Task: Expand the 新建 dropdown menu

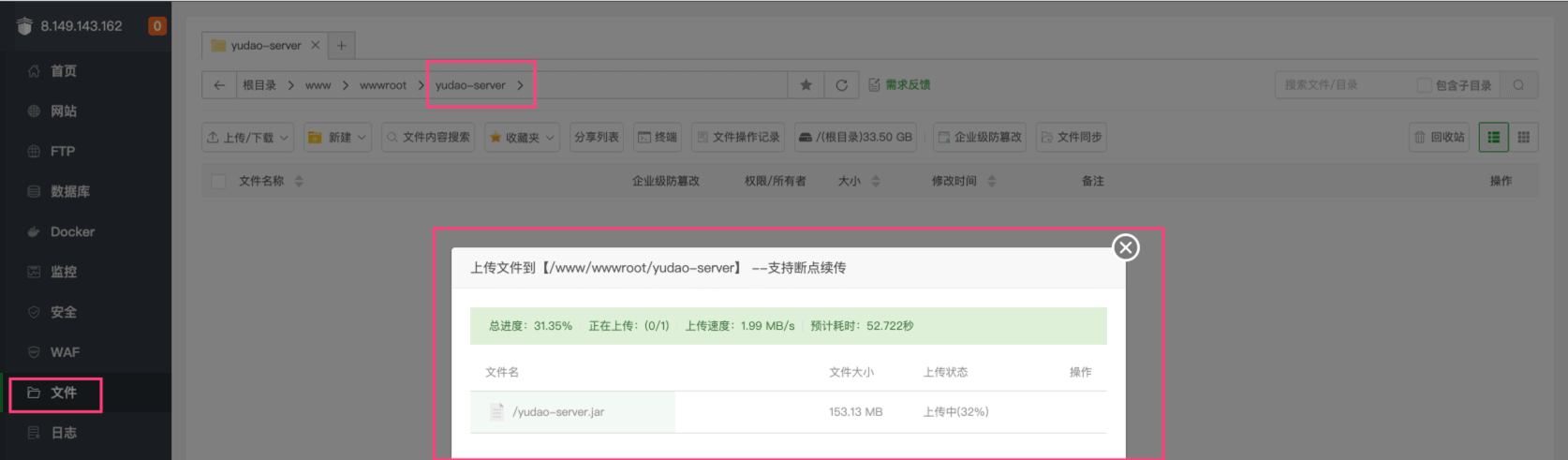Action: click(337, 138)
